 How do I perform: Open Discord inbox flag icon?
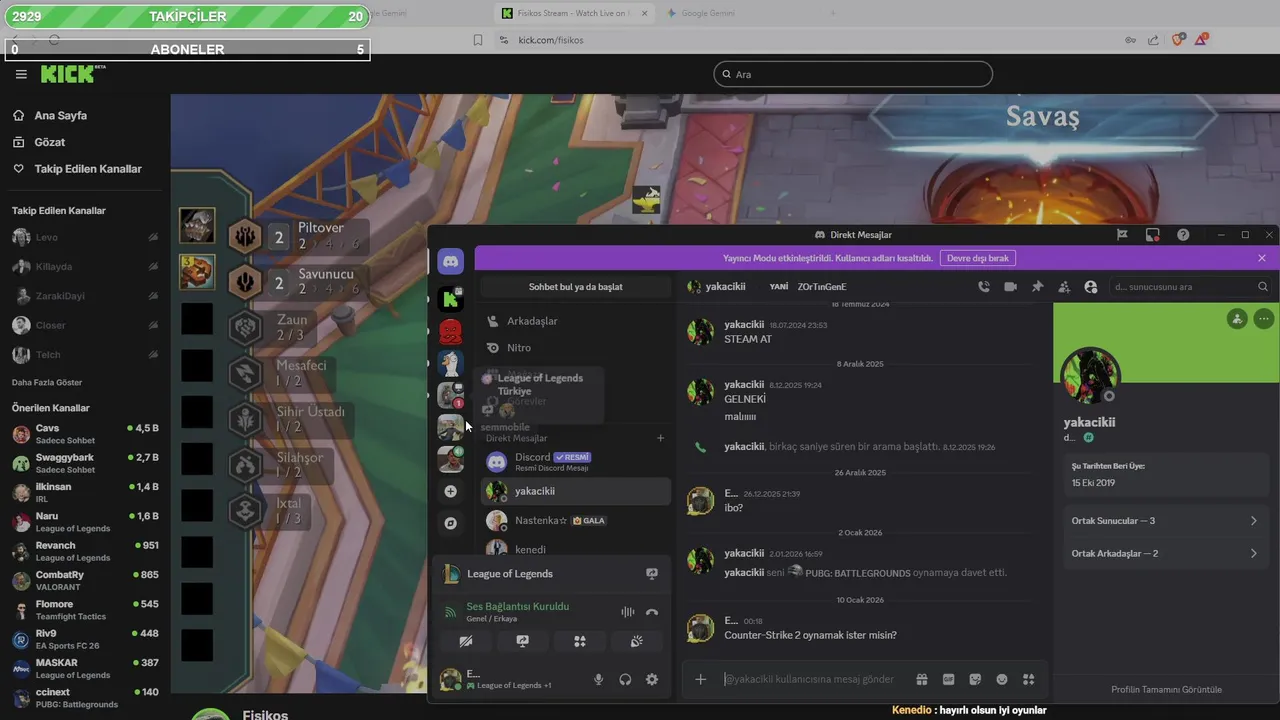(x=1122, y=234)
